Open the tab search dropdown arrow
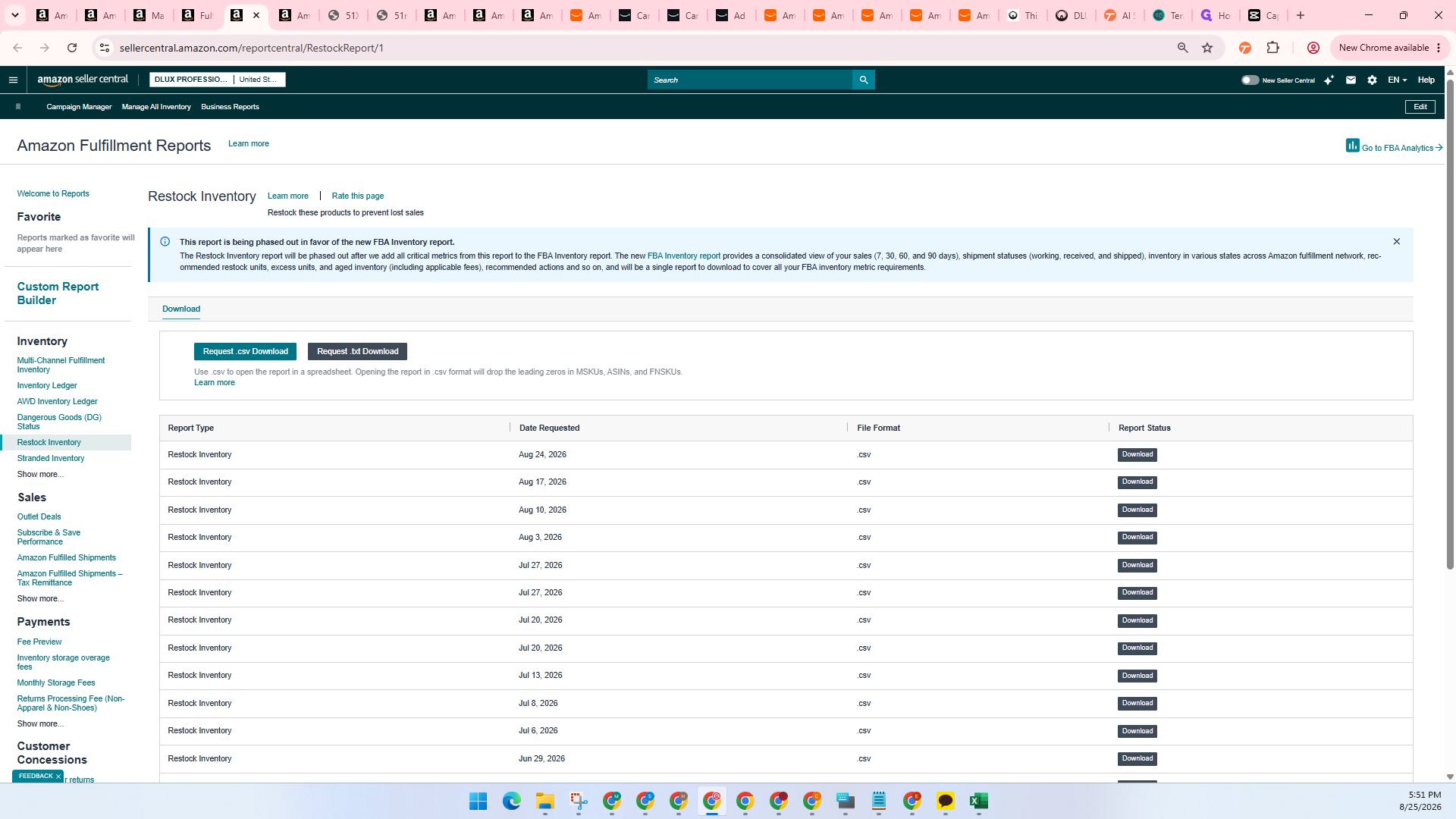Viewport: 1456px width, 819px height. pyautogui.click(x=15, y=15)
